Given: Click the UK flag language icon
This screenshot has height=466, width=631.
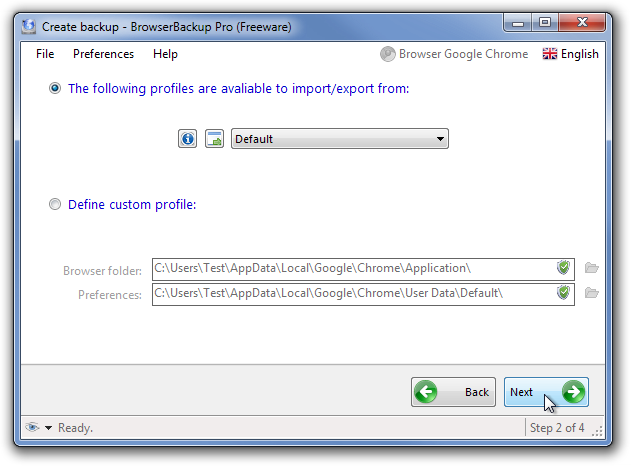Looking at the screenshot, I should pyautogui.click(x=550, y=54).
